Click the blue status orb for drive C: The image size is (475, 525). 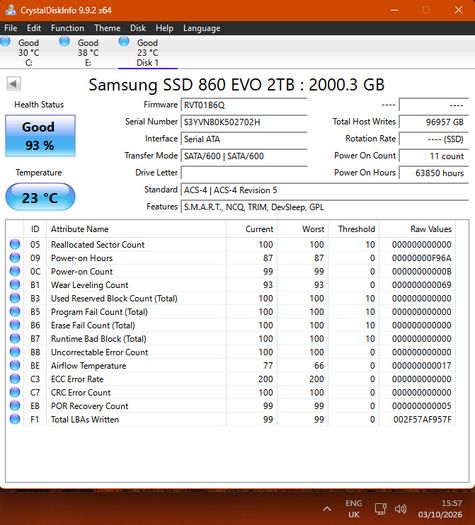5,42
